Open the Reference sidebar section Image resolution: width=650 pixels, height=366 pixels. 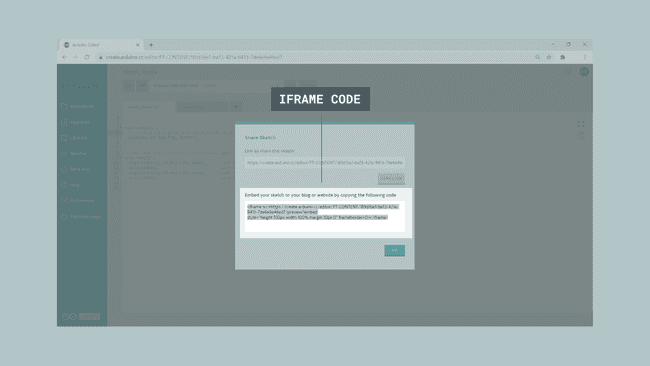coord(76,170)
